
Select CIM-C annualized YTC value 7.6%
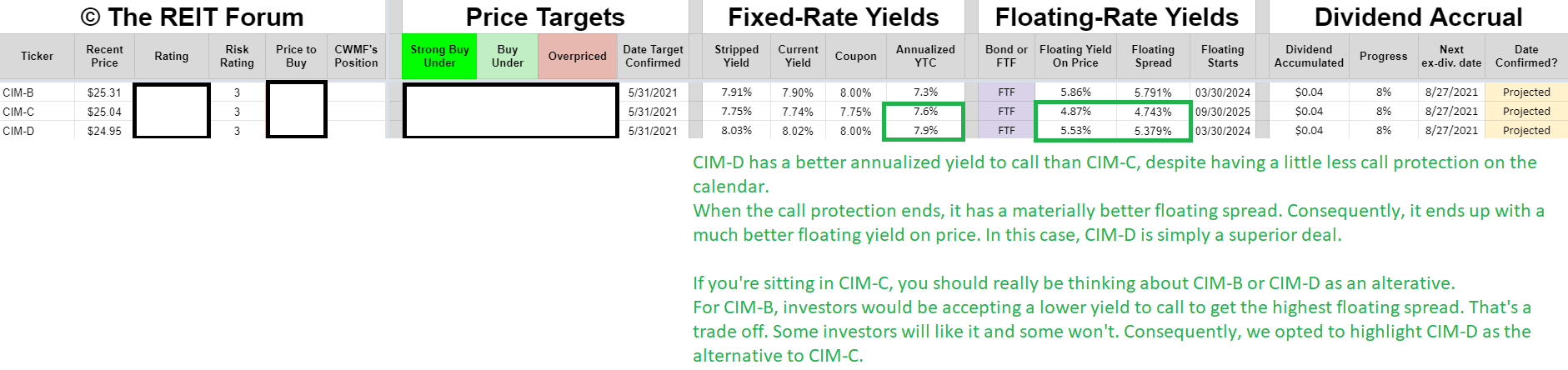coord(925,112)
